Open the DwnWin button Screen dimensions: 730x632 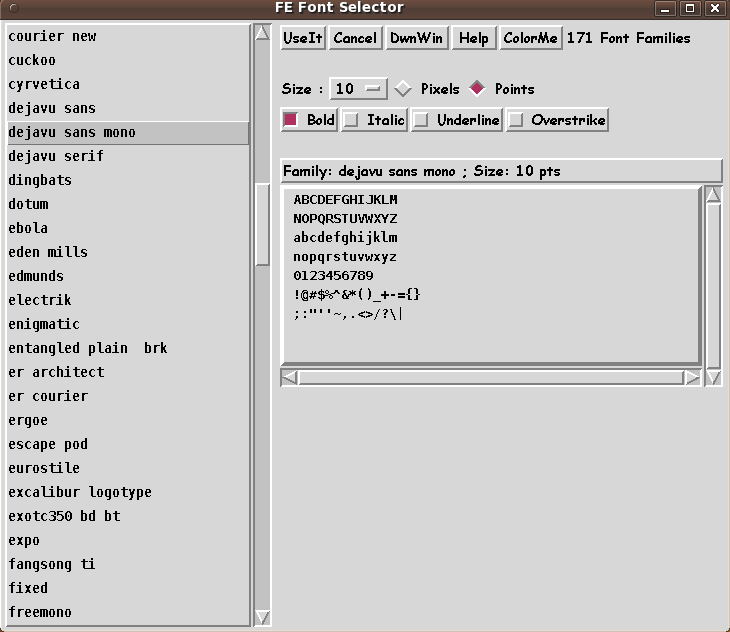(x=417, y=38)
